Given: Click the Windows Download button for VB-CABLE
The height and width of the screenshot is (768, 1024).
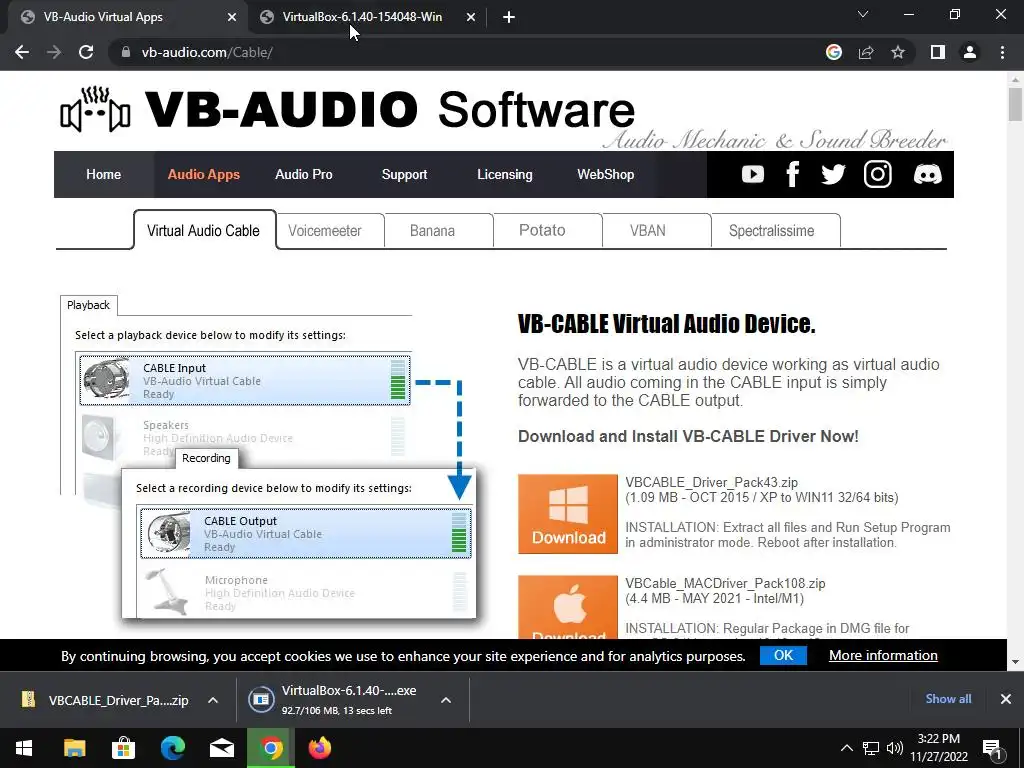Looking at the screenshot, I should pyautogui.click(x=568, y=514).
